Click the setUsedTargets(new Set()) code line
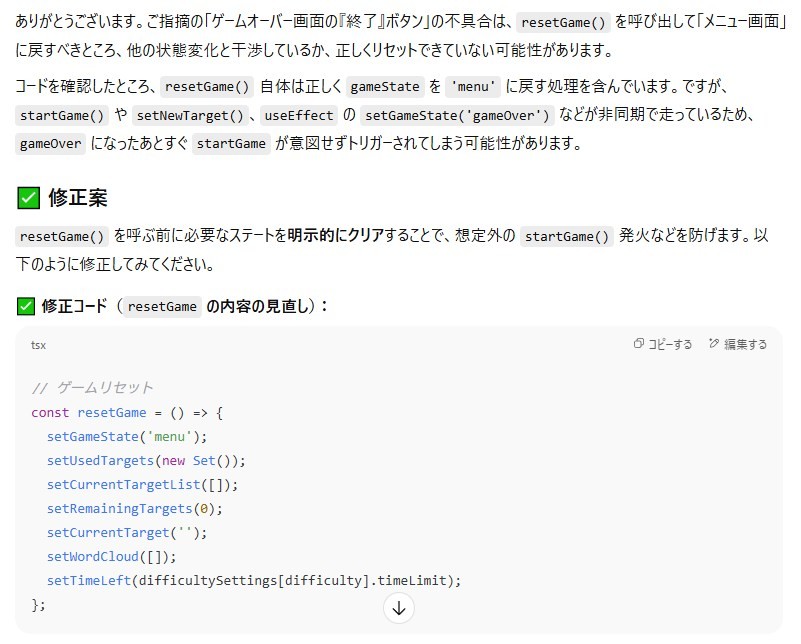801x644 pixels. [146, 460]
